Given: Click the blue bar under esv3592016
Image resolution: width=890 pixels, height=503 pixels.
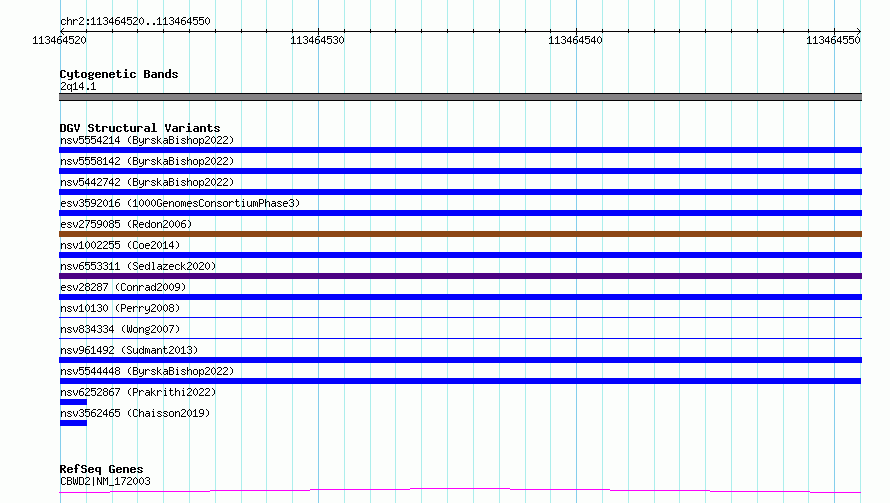Looking at the screenshot, I should [460, 213].
